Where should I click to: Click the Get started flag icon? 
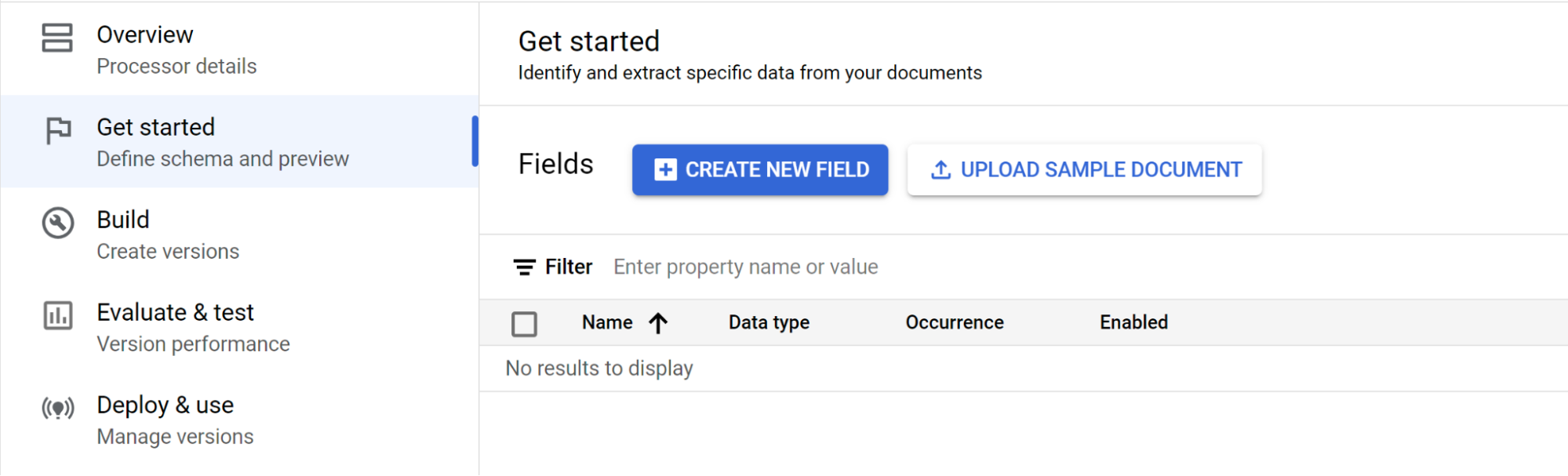click(x=58, y=130)
